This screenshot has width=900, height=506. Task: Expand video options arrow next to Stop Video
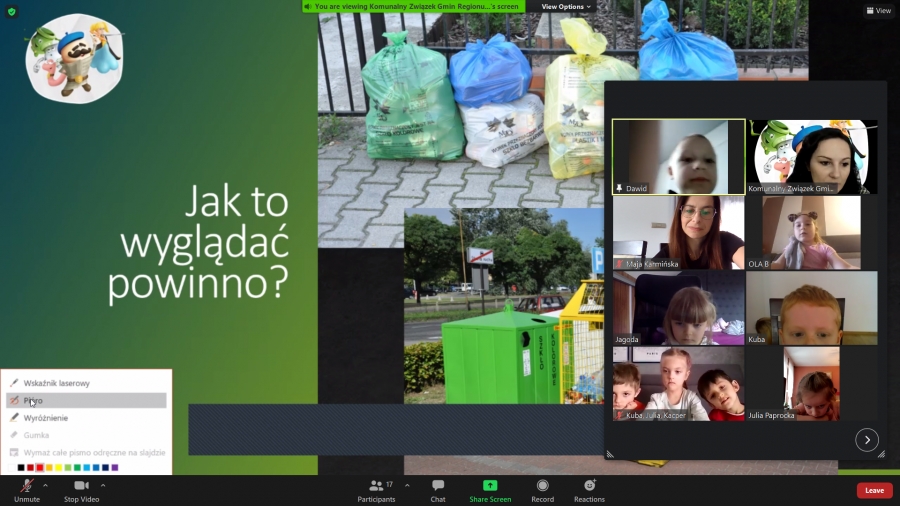(103, 485)
